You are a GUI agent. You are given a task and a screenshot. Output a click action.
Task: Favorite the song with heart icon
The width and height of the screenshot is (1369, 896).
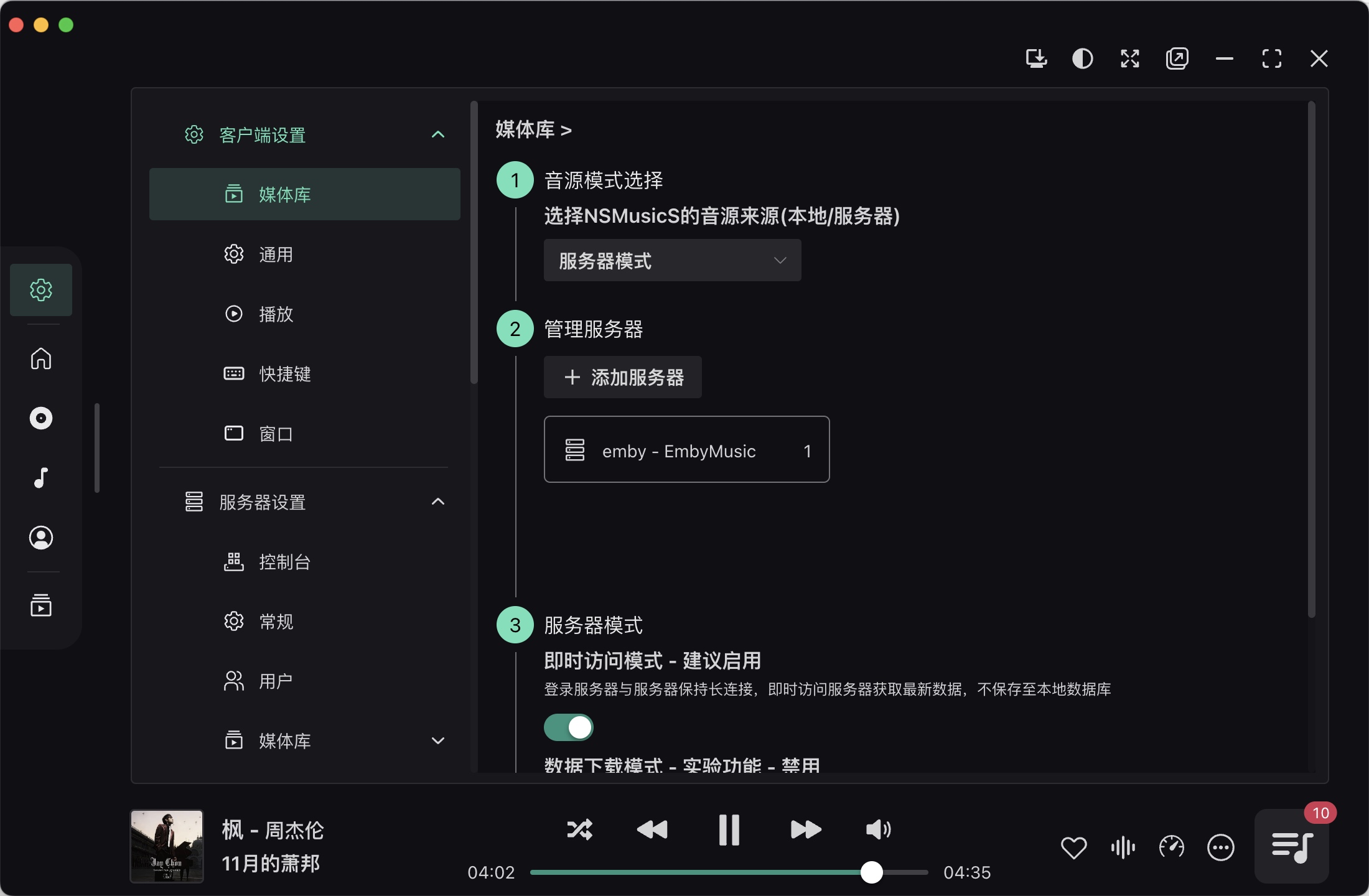[1074, 847]
